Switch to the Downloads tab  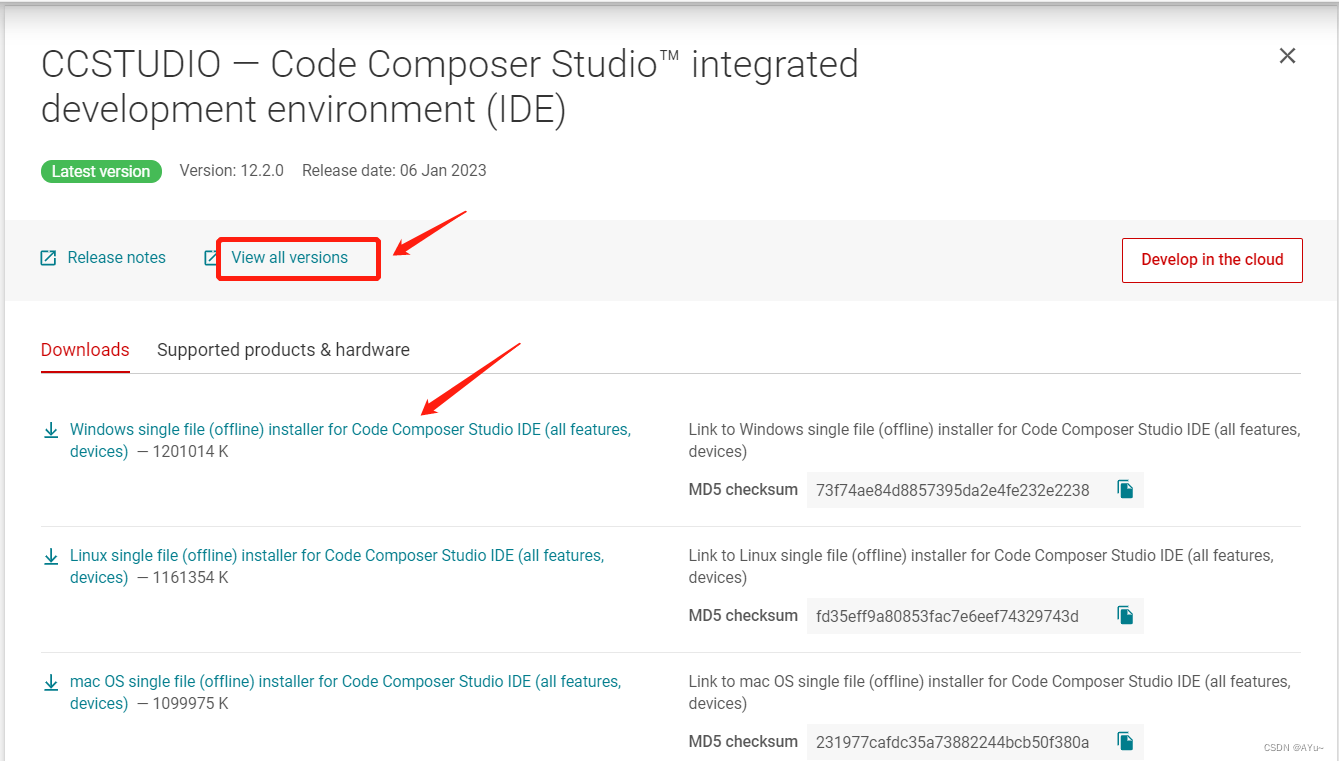pyautogui.click(x=85, y=350)
